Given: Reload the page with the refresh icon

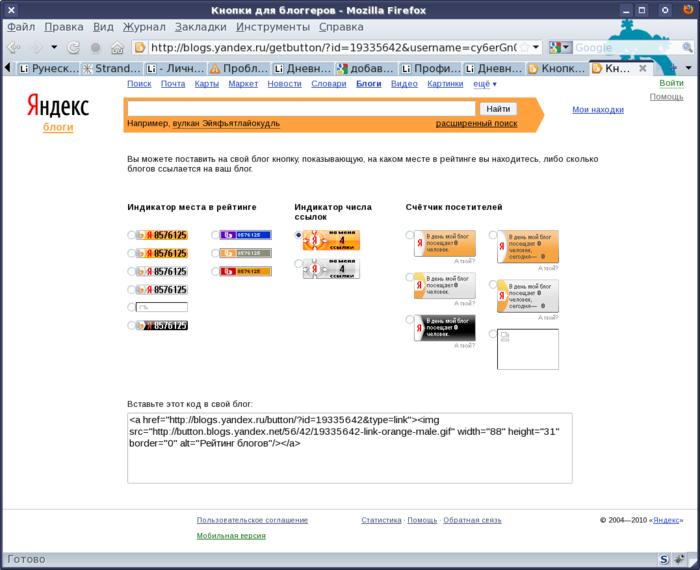Looking at the screenshot, I should tap(73, 47).
